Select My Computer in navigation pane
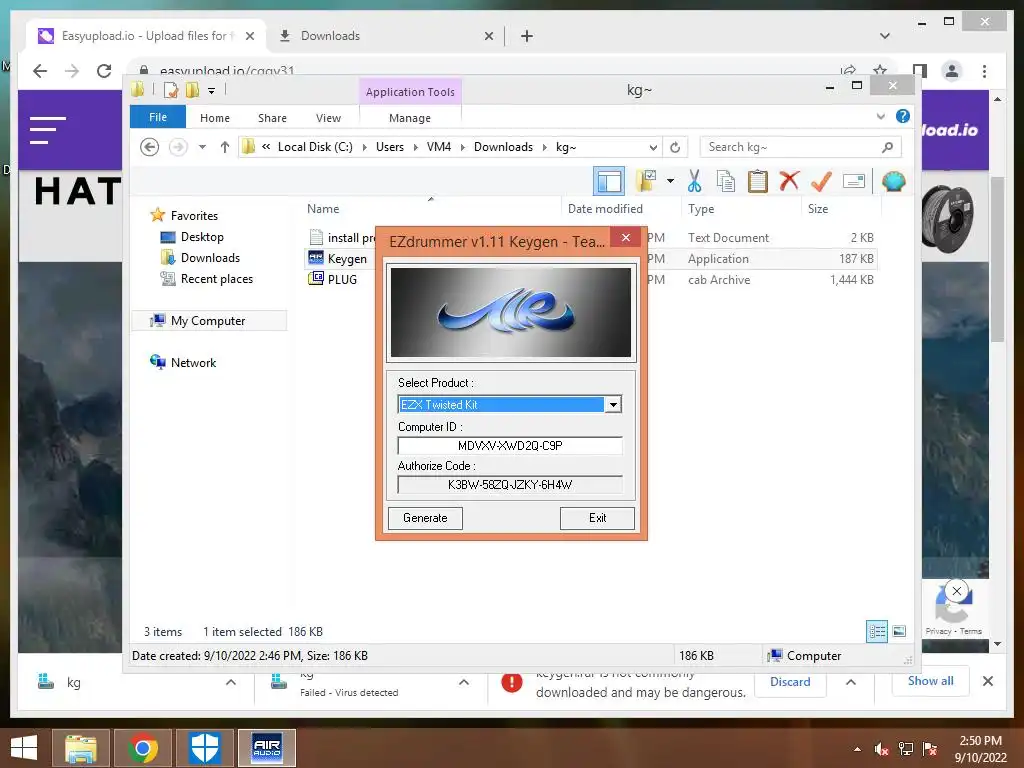 (x=208, y=321)
